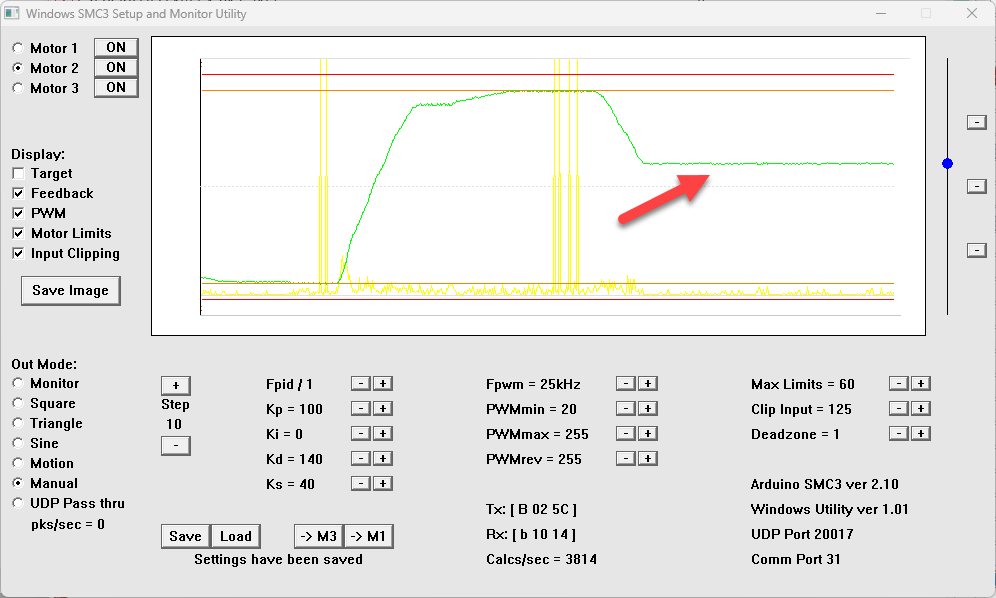996x598 pixels.
Task: Decrease the Max Limits value
Action: [x=899, y=384]
